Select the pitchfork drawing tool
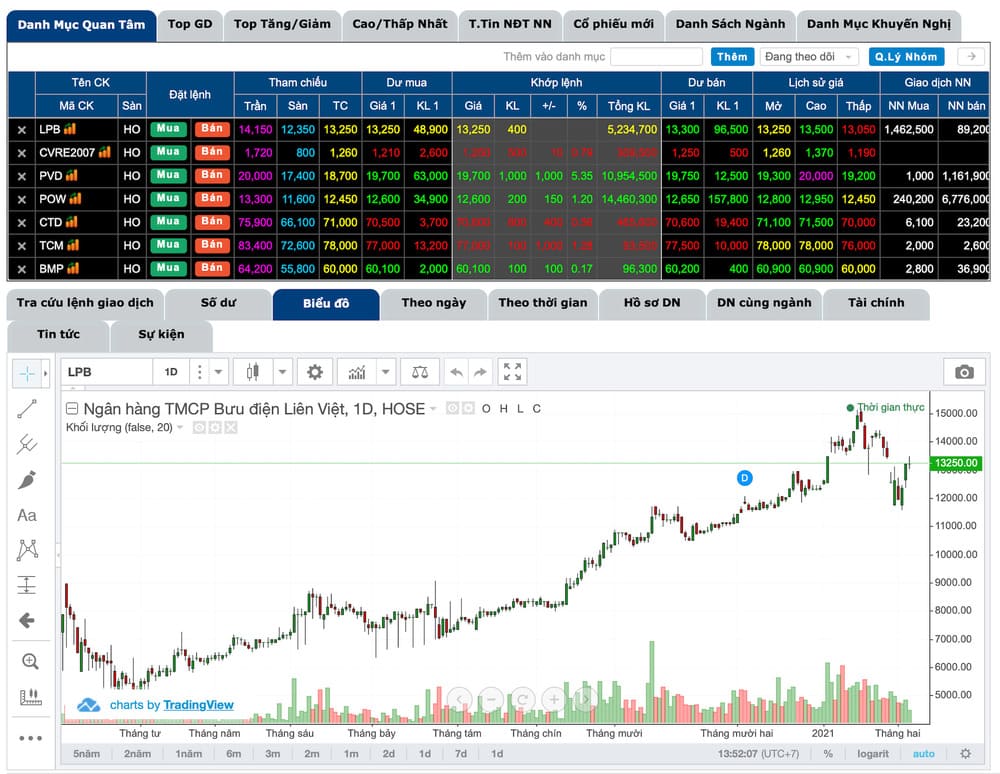1000x774 pixels. 27,444
